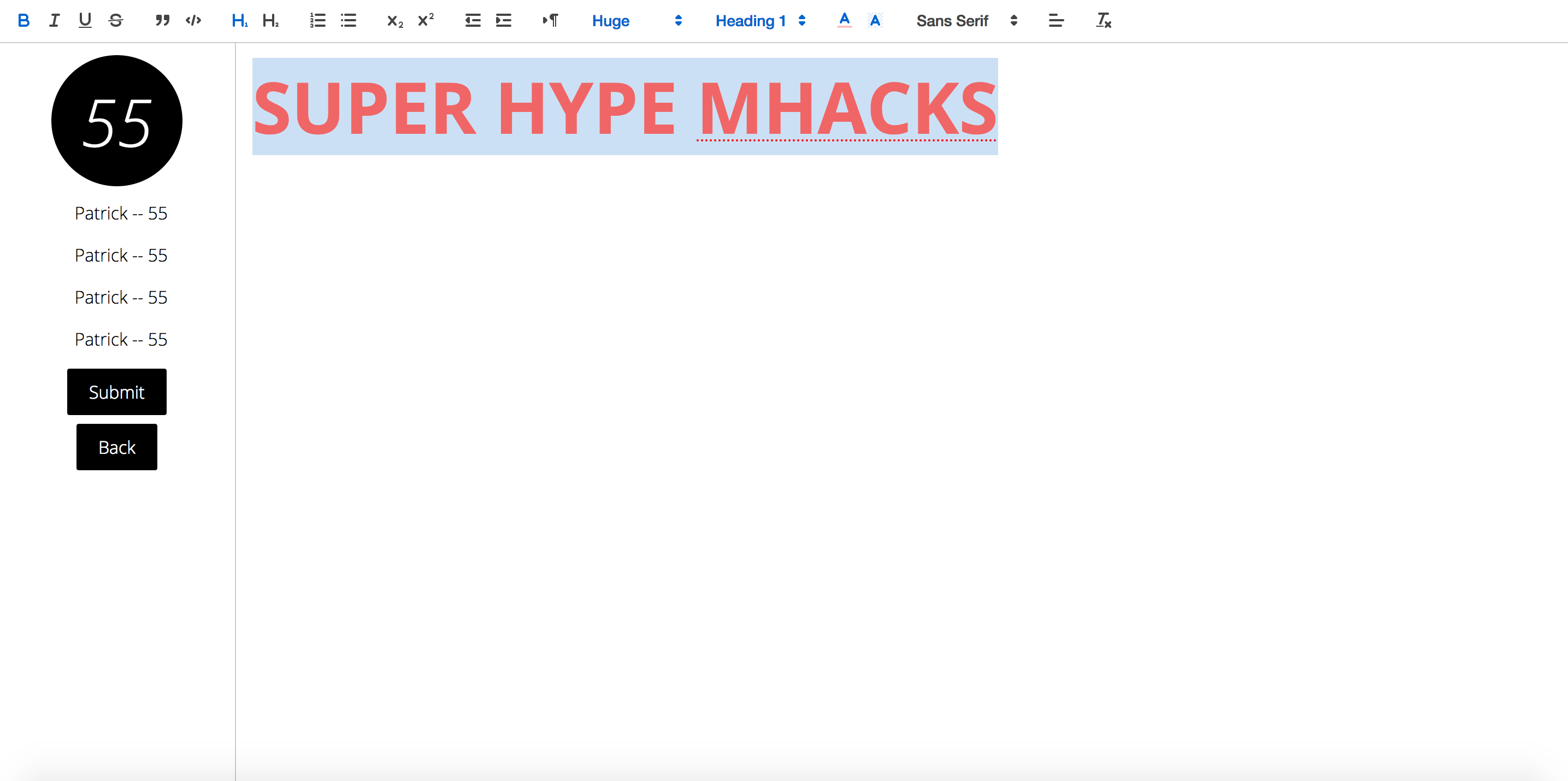This screenshot has height=781, width=1568.
Task: Apply superscript formatting
Action: click(426, 21)
